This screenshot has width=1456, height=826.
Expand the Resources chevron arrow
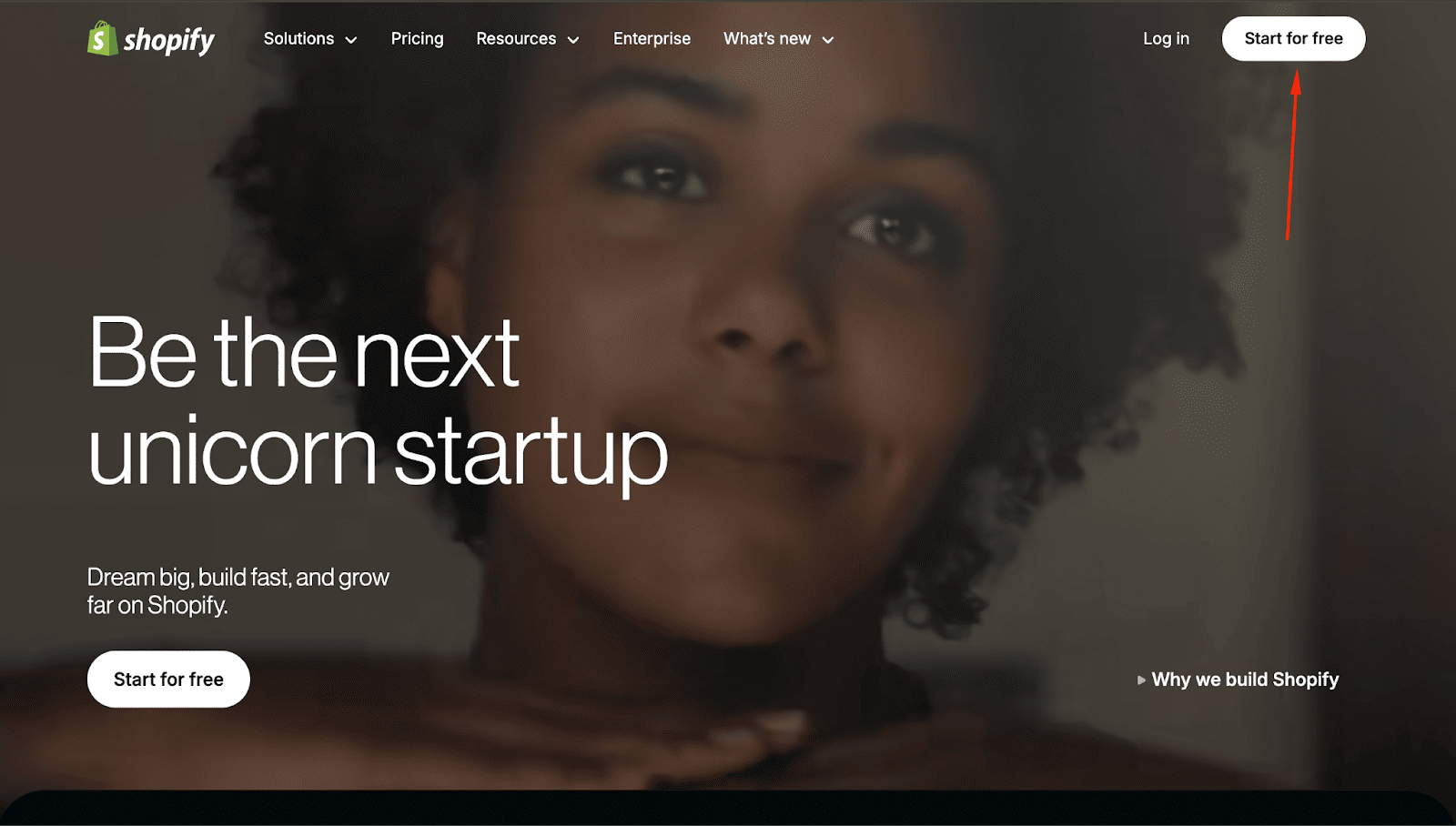[573, 40]
